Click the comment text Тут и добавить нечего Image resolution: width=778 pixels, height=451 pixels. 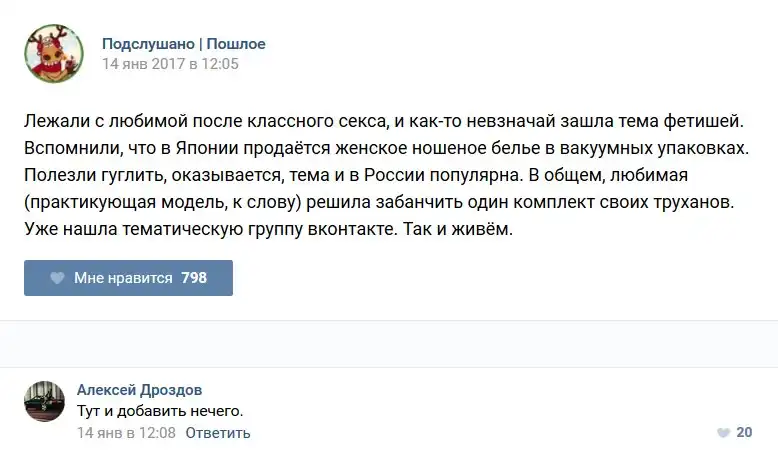(160, 411)
